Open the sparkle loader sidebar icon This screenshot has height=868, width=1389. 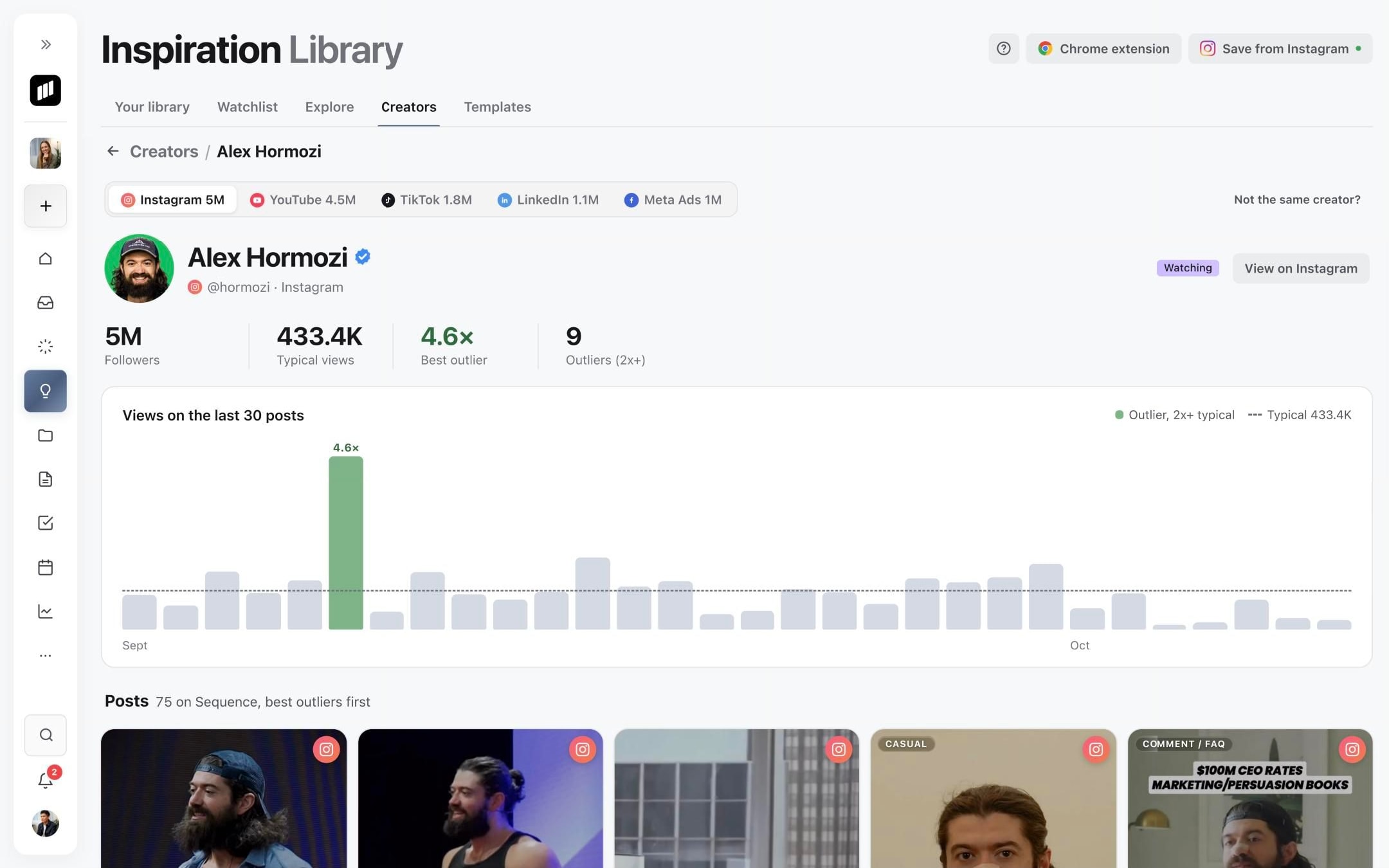[46, 347]
